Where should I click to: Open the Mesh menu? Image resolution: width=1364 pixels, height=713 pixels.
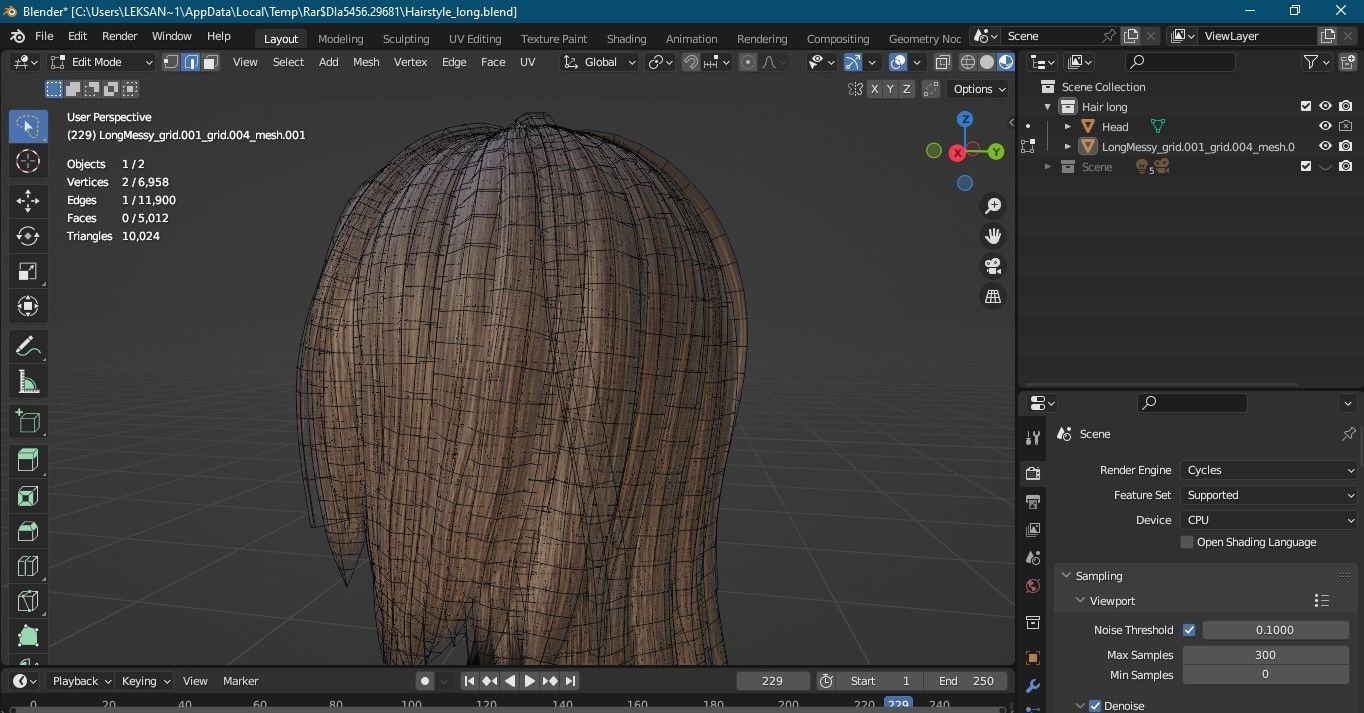coord(366,62)
